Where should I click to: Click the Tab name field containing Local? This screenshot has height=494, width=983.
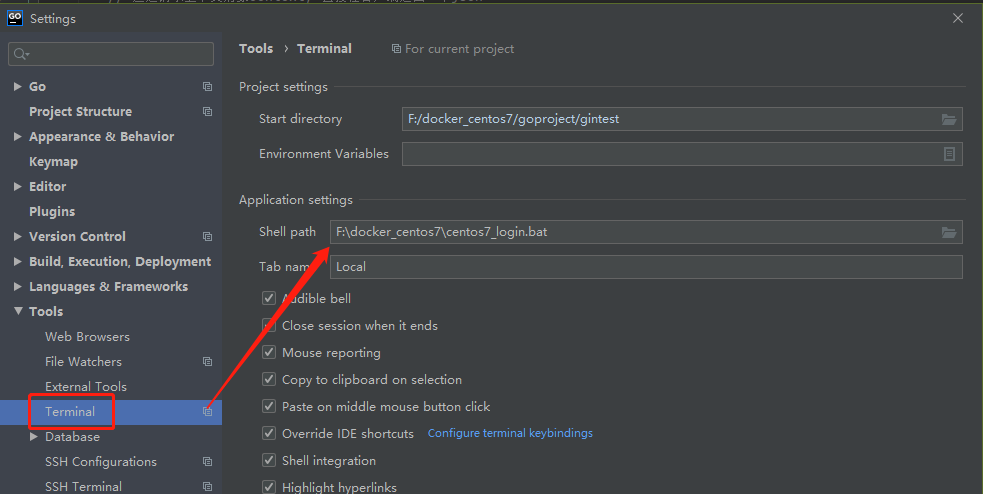click(646, 267)
